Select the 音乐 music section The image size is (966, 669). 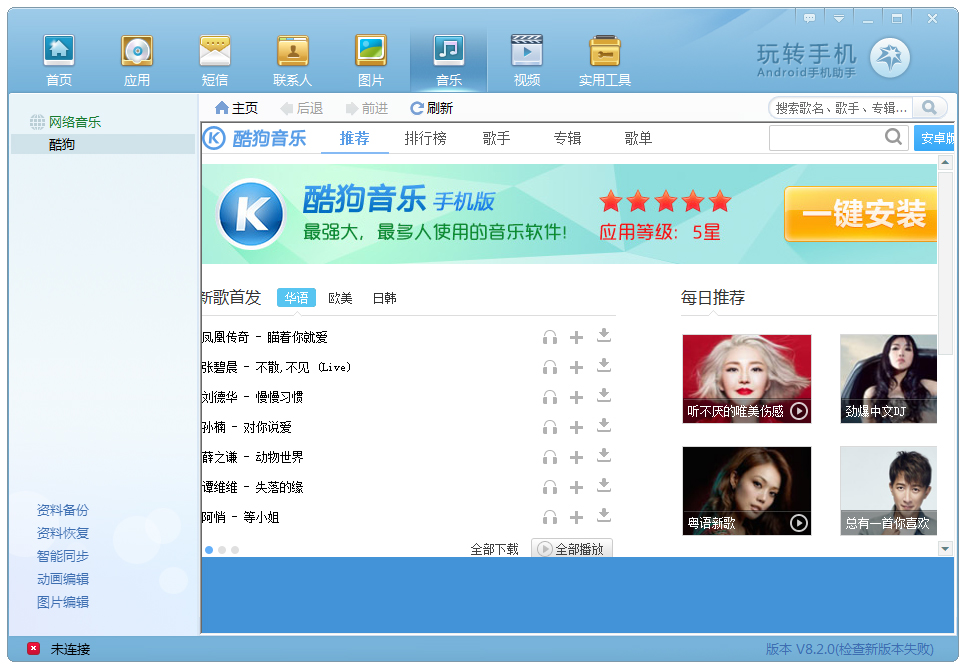click(x=448, y=60)
